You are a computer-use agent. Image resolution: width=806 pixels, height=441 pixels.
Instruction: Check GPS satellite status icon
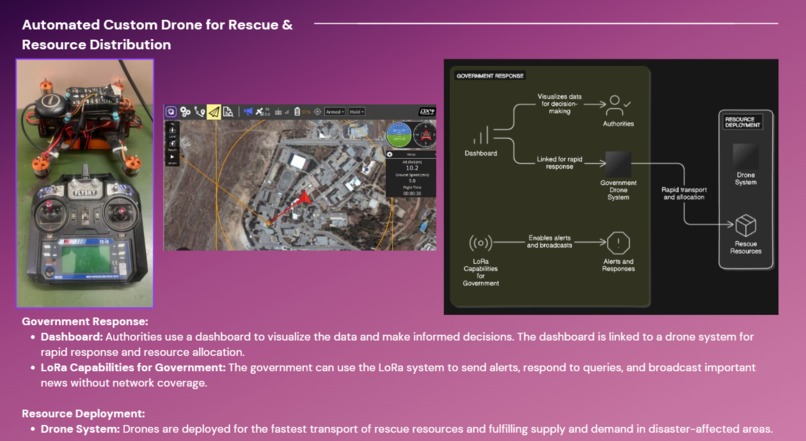click(260, 112)
